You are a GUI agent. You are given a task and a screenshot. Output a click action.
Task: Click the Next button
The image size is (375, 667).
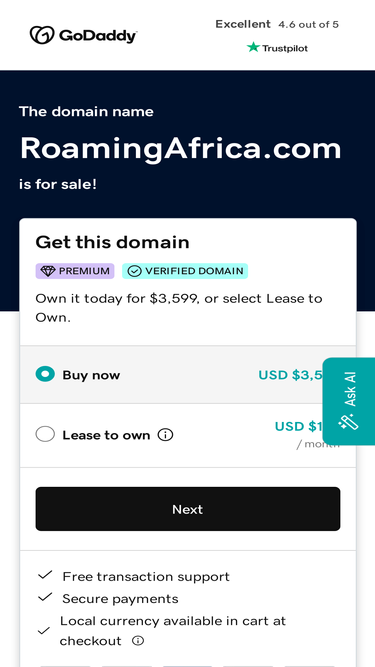[x=188, y=509]
